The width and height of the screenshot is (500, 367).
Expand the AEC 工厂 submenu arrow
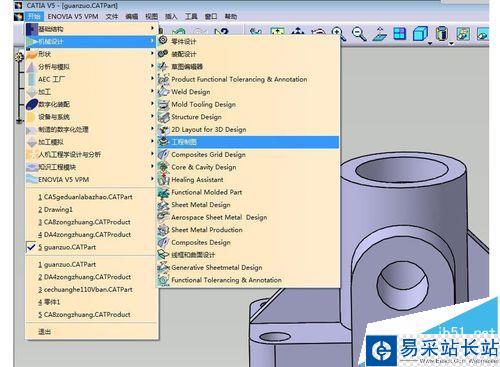(152, 78)
